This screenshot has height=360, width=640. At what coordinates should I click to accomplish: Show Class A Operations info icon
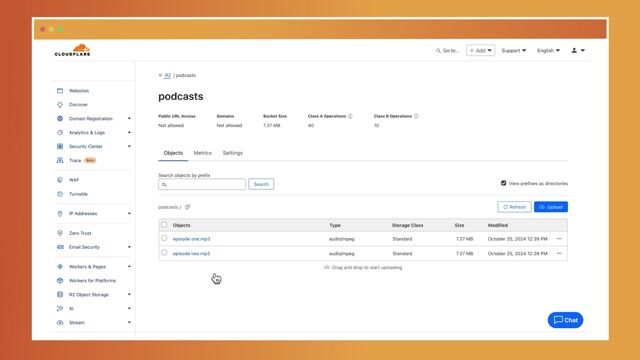pos(350,116)
